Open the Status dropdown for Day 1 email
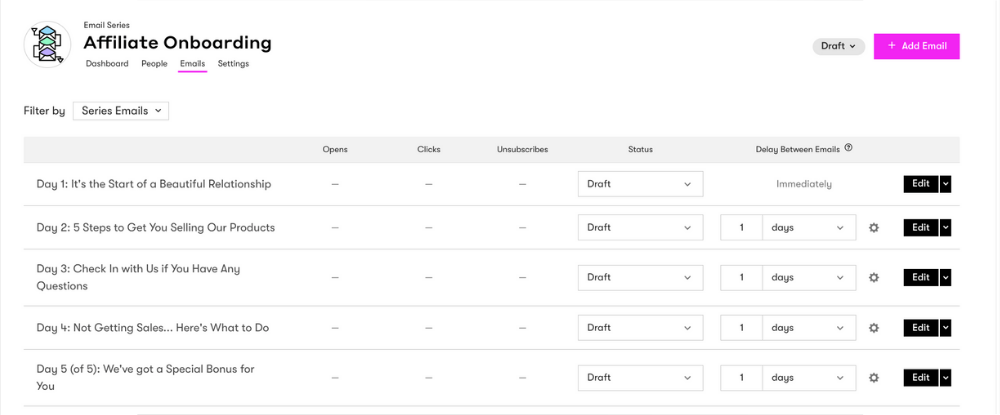Viewport: 1000px width, 415px height. tap(640, 184)
